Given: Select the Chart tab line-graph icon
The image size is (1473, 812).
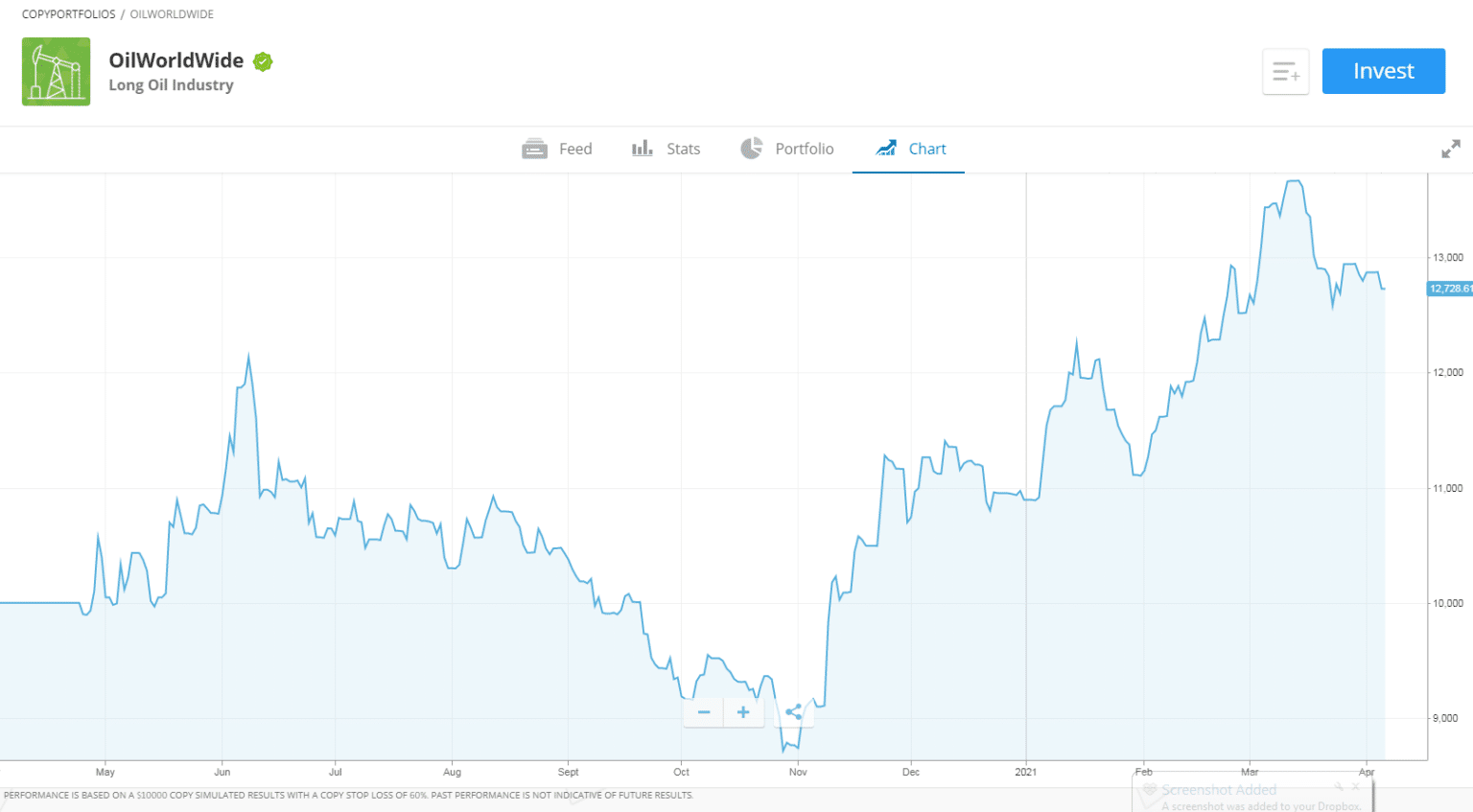Looking at the screenshot, I should 885,148.
